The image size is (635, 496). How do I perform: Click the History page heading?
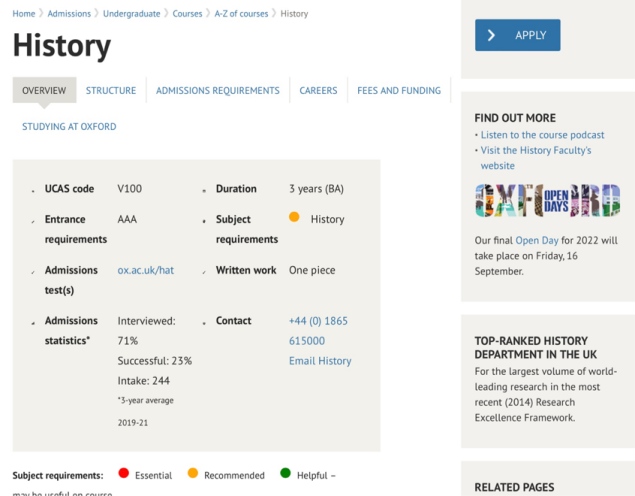[62, 45]
